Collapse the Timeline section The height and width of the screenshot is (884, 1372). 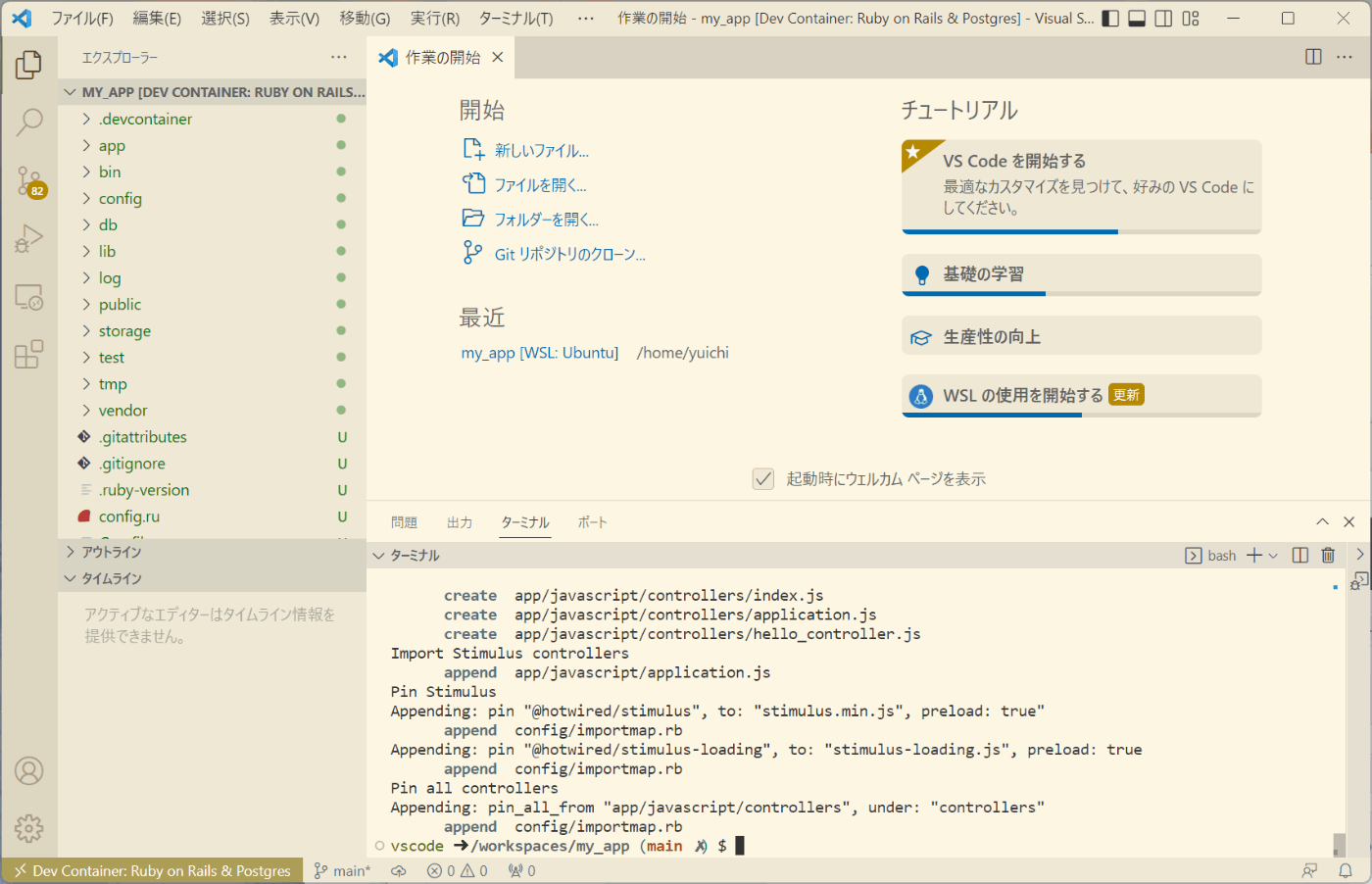pyautogui.click(x=212, y=578)
